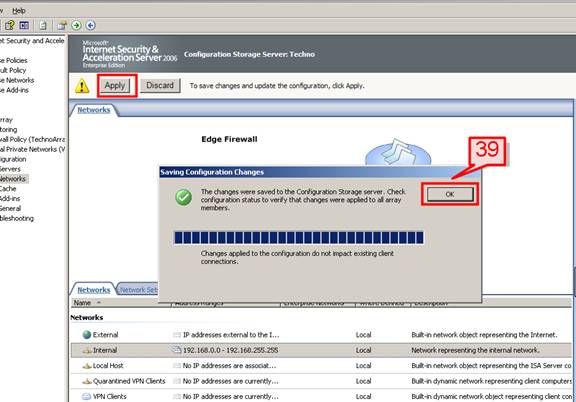
Task: Select the Firewall Policy (TechnoArray) tree node
Action: (x=32, y=139)
